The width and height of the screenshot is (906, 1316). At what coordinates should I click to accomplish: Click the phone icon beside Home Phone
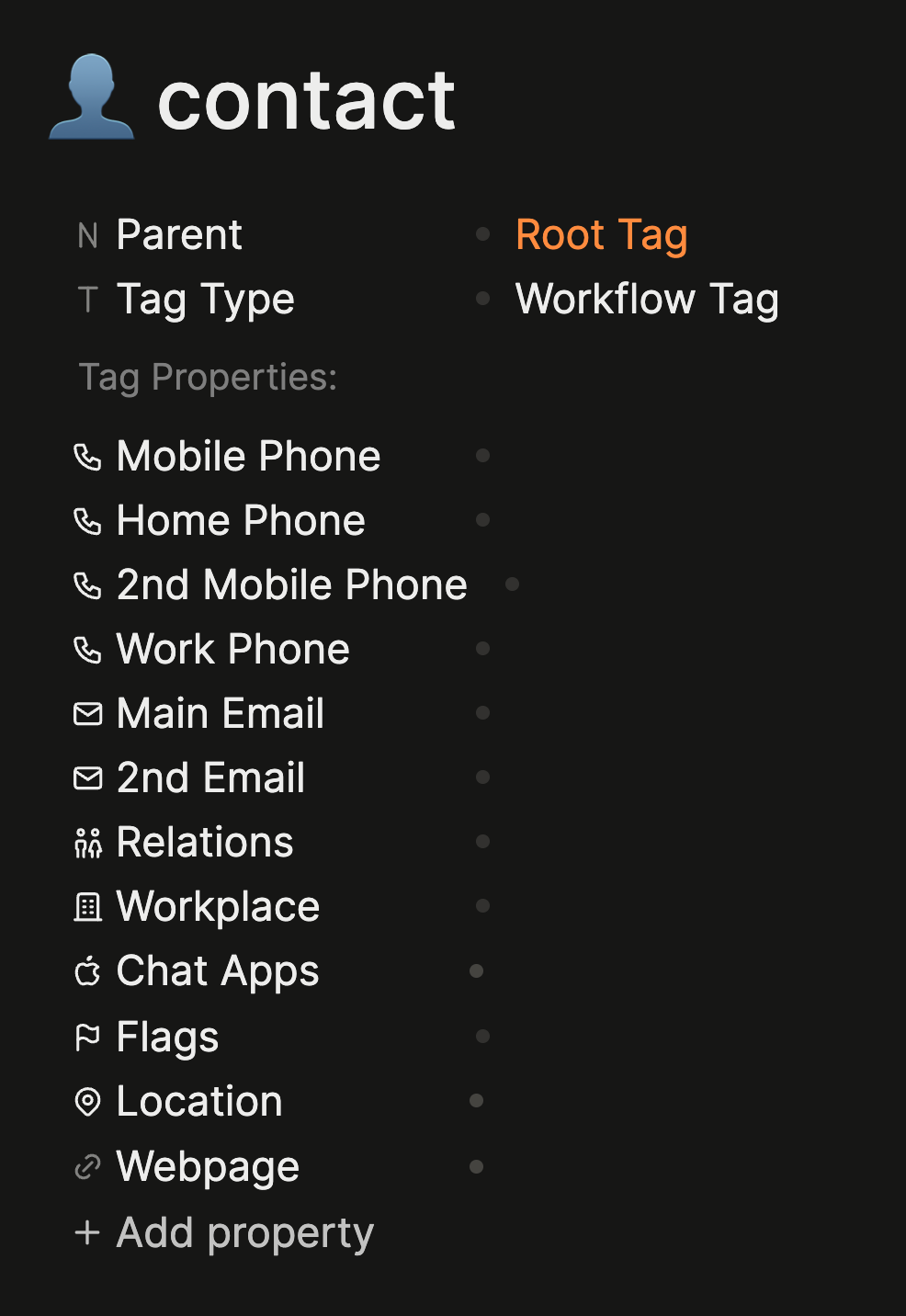click(87, 521)
